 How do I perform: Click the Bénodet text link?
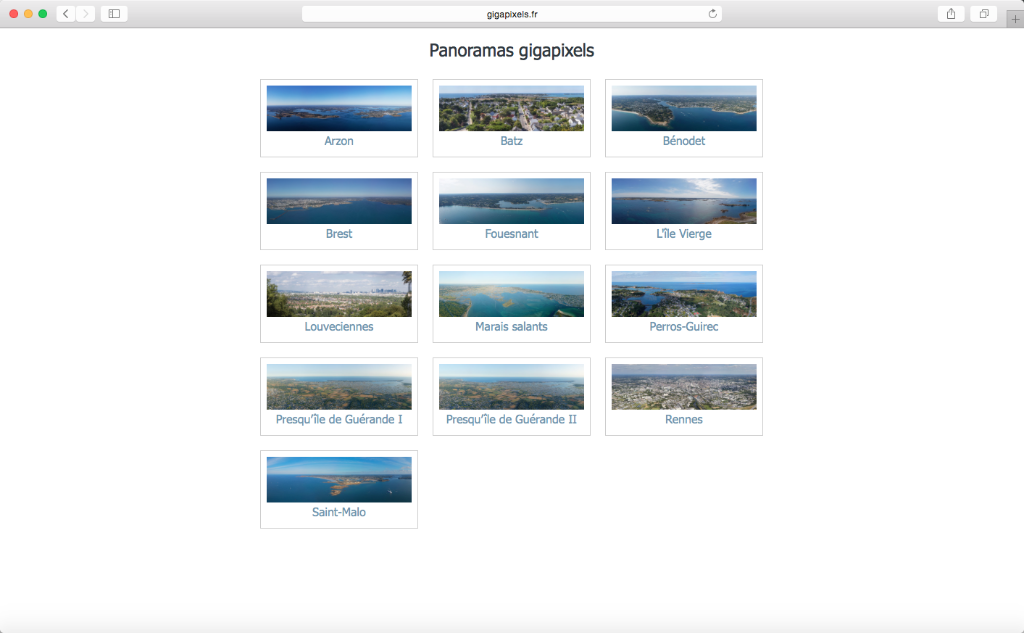[x=684, y=141]
